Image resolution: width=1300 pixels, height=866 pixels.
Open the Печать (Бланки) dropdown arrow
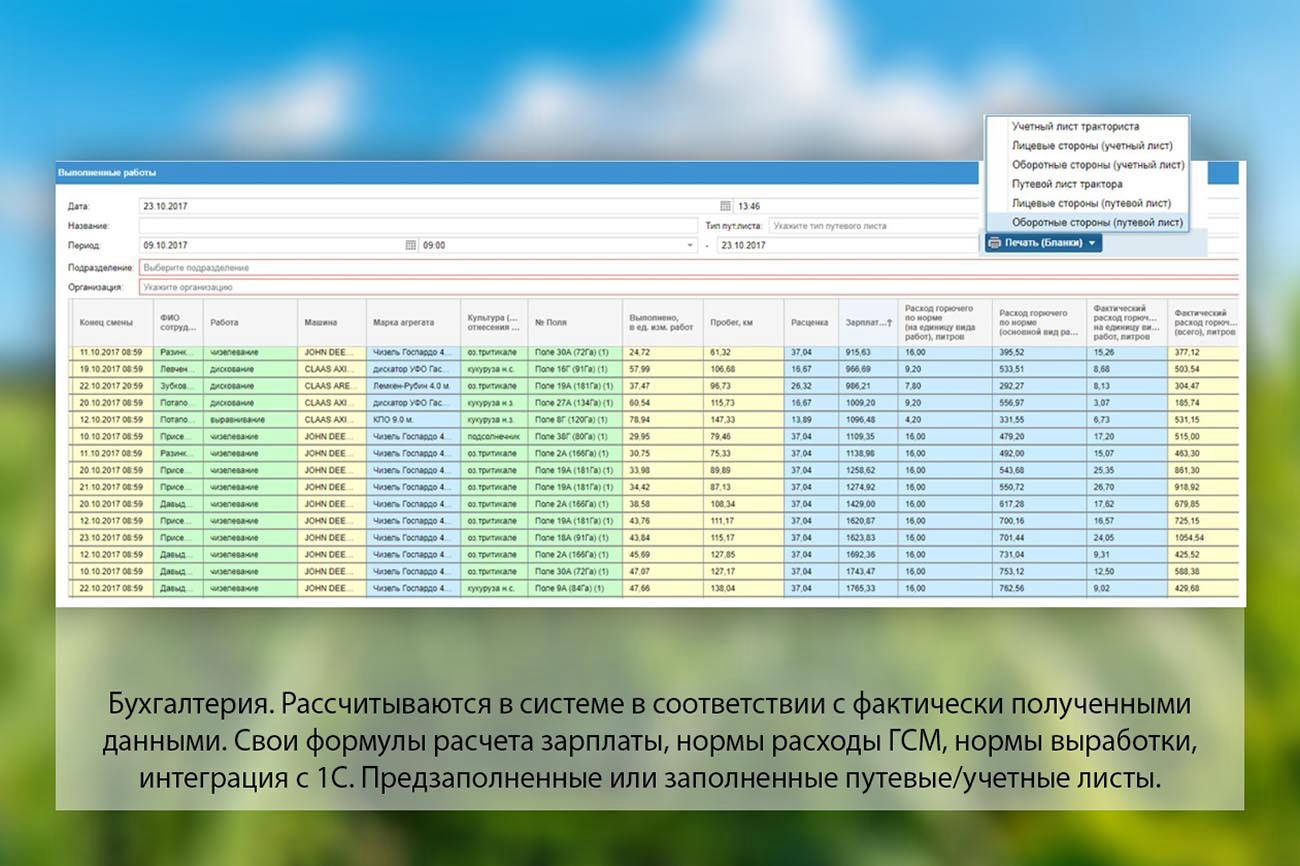[1093, 243]
